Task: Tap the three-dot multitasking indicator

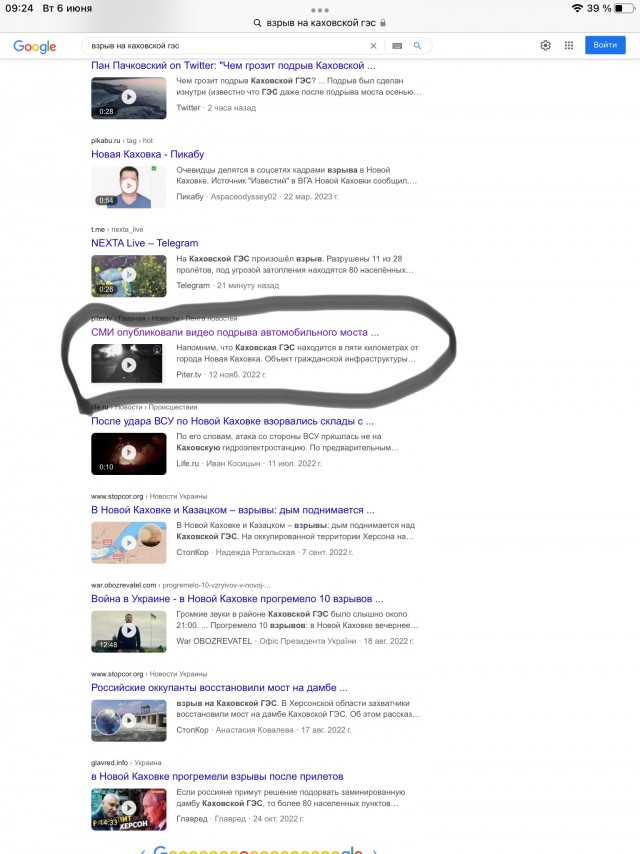Action: pyautogui.click(x=320, y=10)
